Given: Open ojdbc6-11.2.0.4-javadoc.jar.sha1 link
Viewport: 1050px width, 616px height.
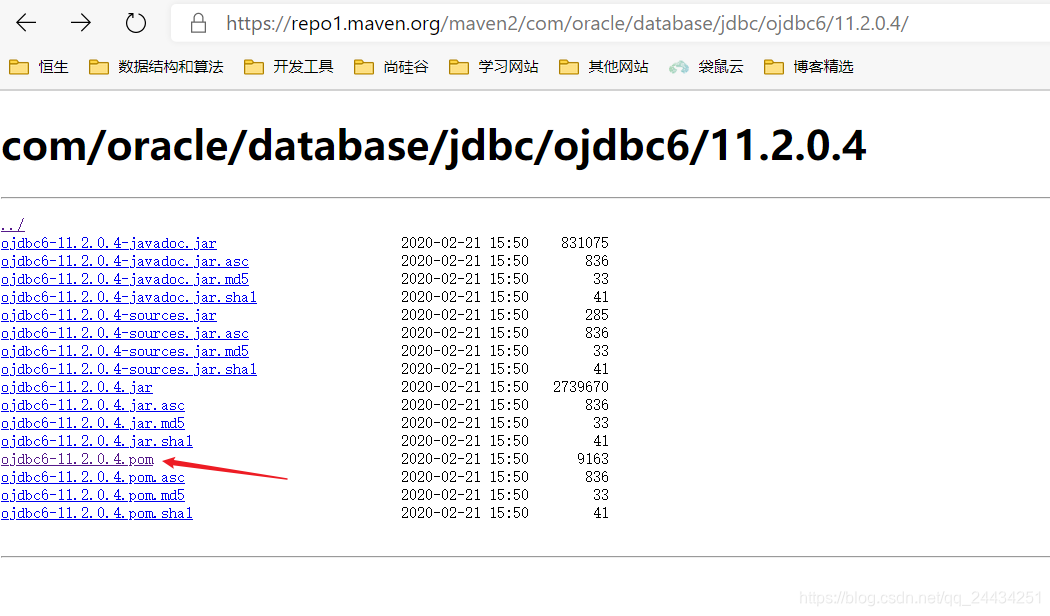Looking at the screenshot, I should click(x=129, y=297).
